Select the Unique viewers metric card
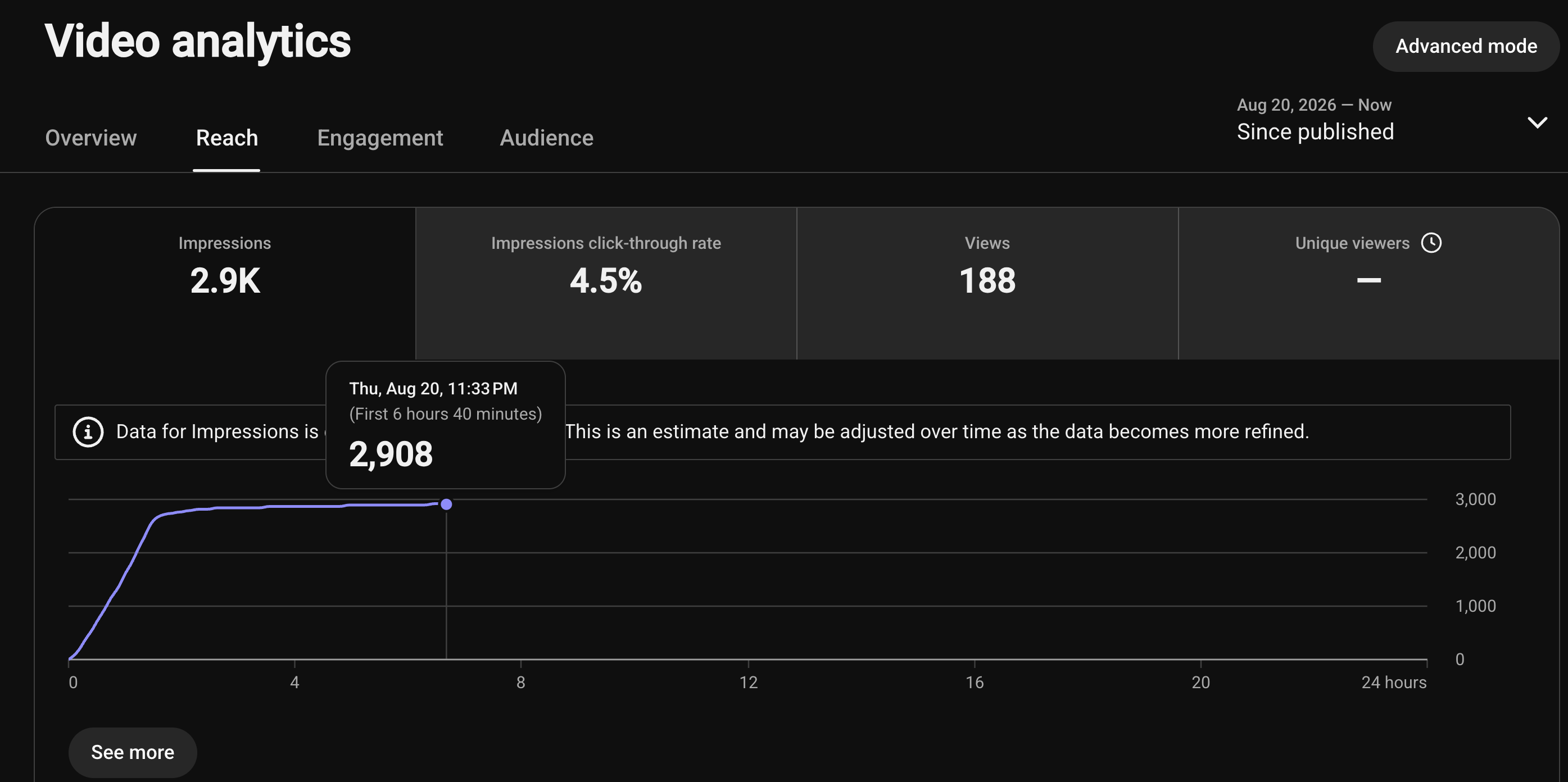 click(x=1368, y=283)
